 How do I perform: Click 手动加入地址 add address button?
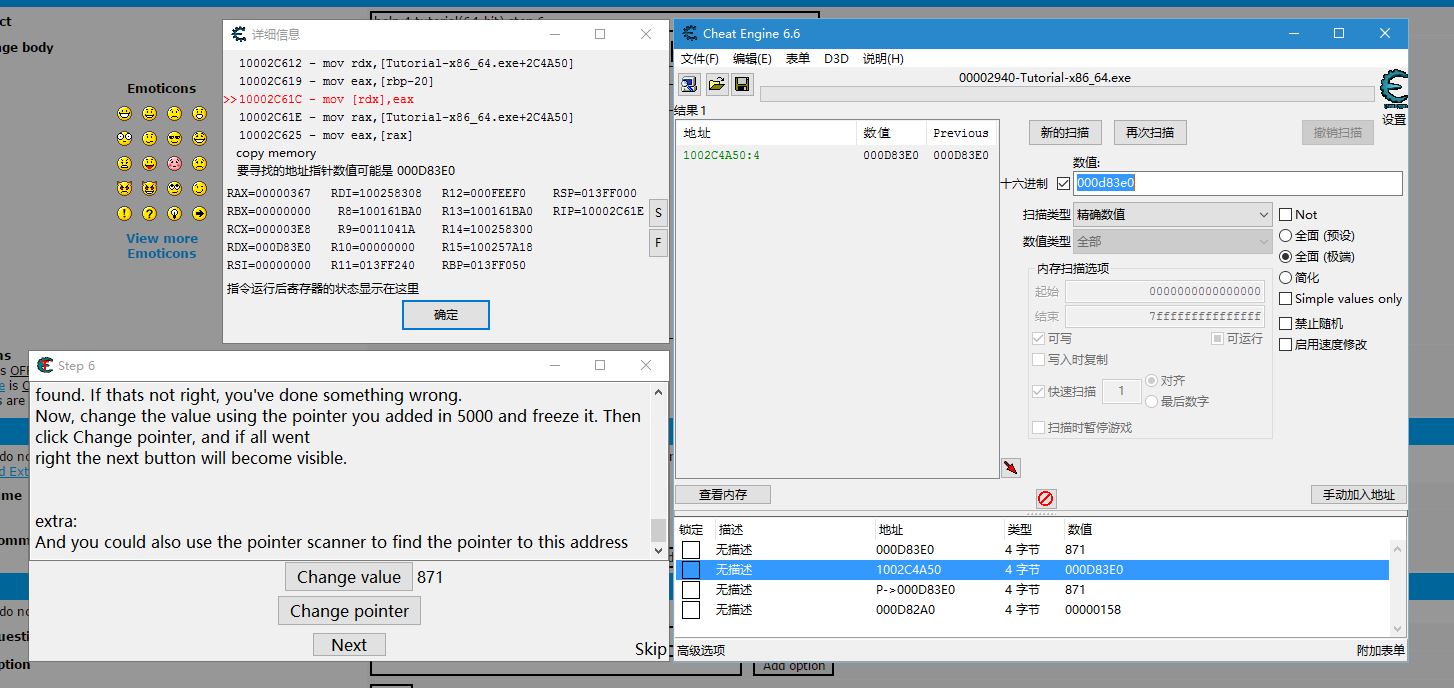1359,494
